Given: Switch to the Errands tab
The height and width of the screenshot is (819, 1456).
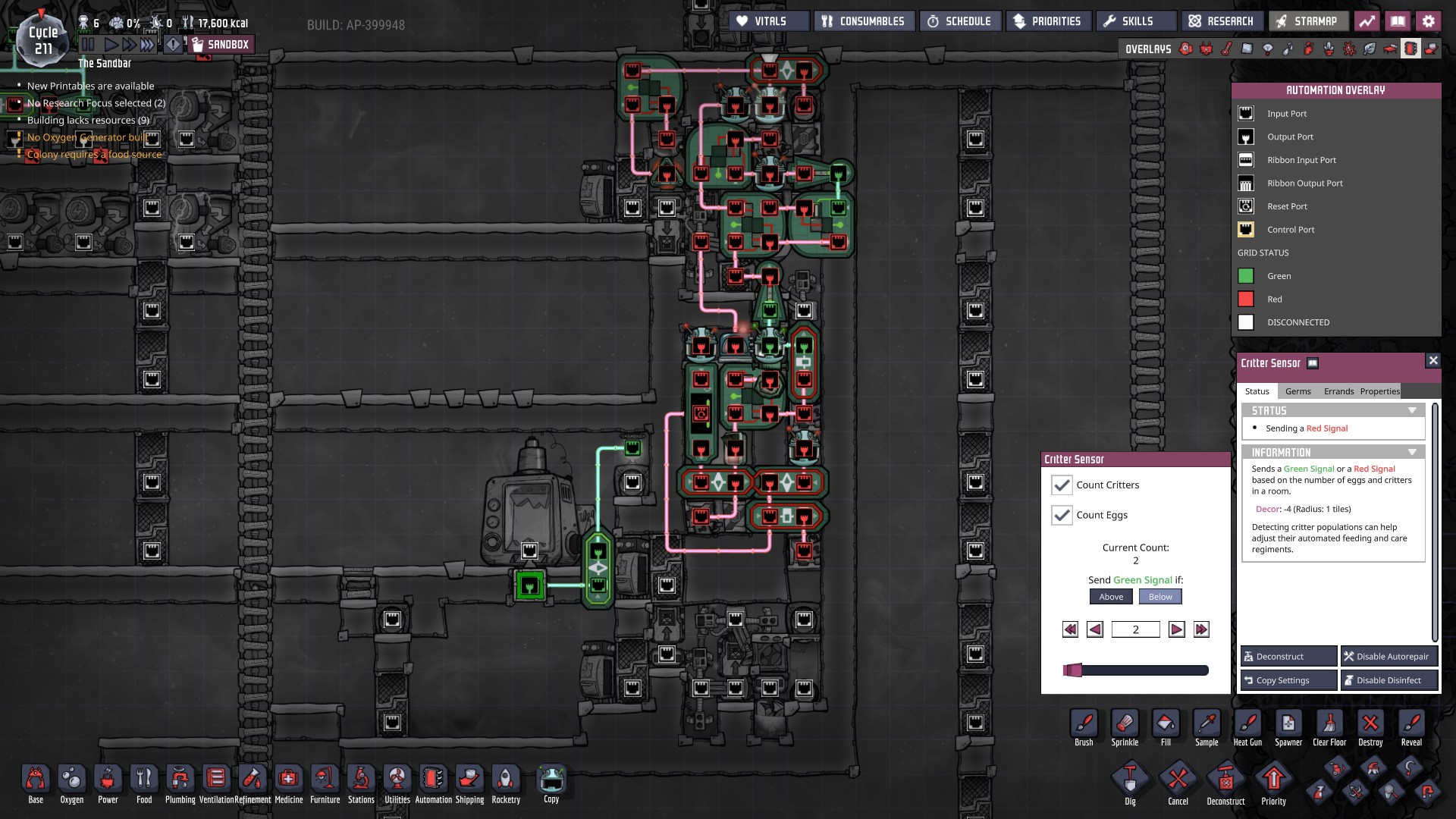Looking at the screenshot, I should (x=1338, y=391).
